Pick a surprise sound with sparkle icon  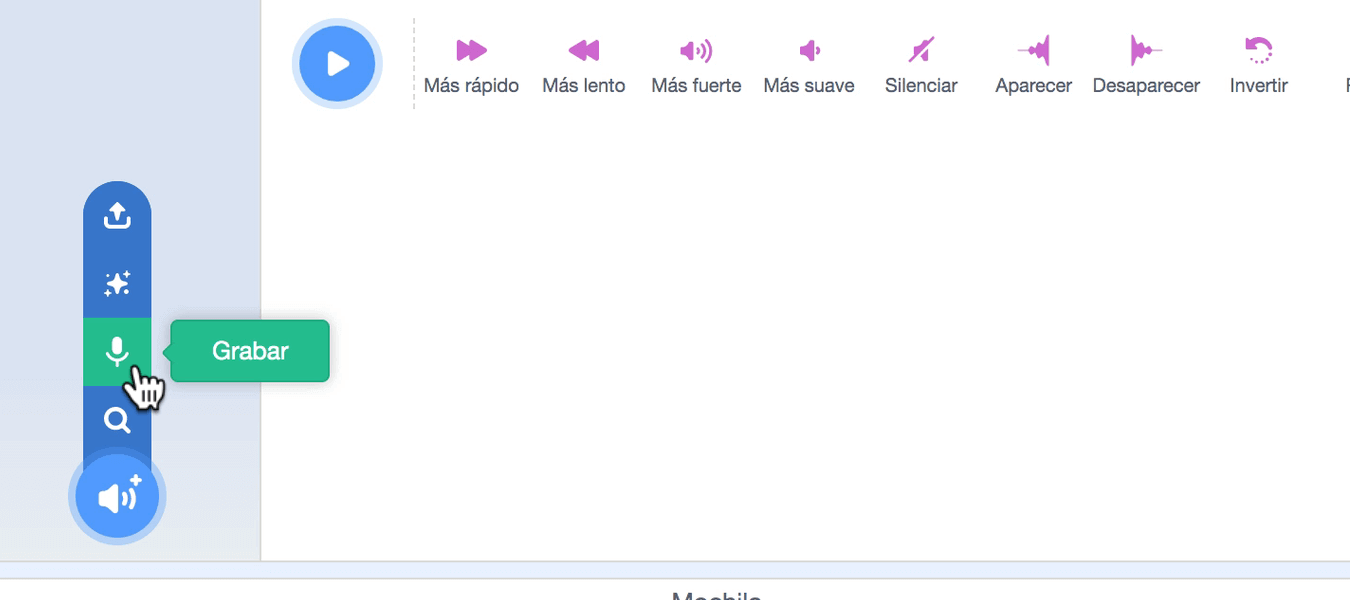117,284
